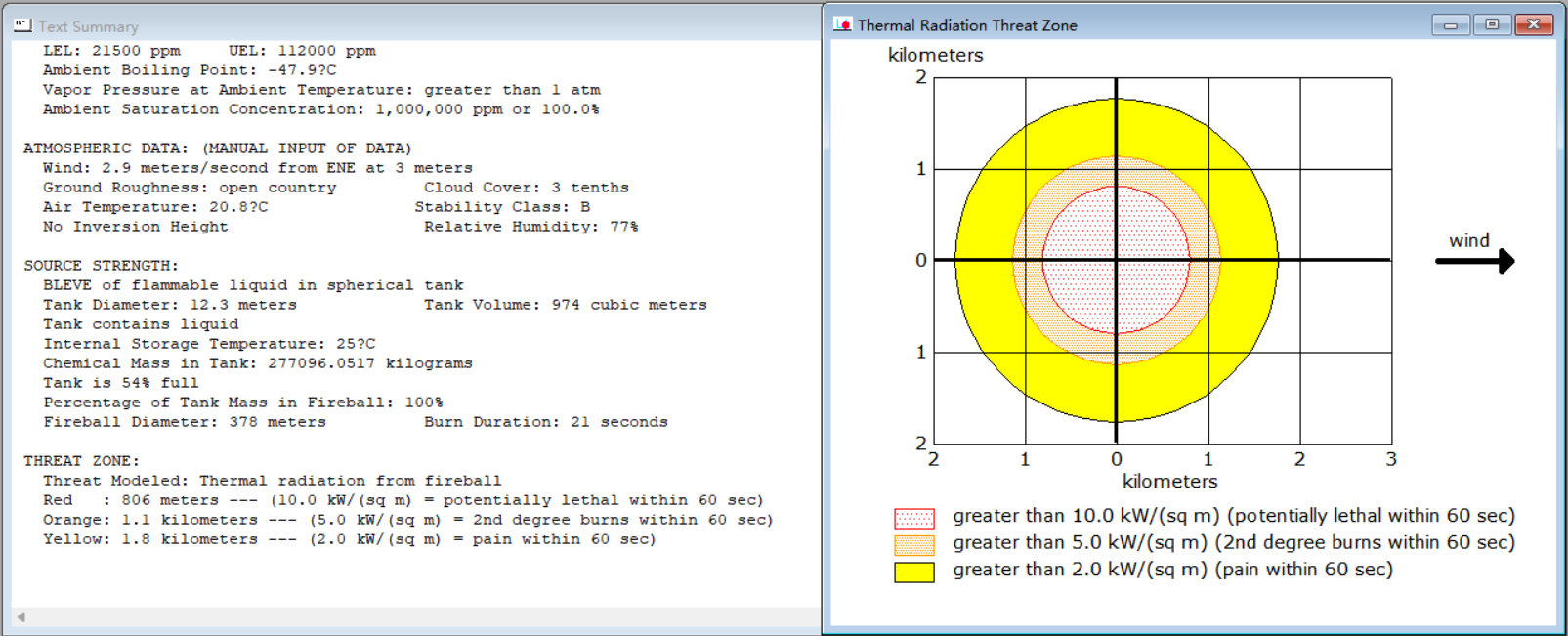Click 'Tank is 54% full' line
Viewport: 1568px width, 636px height.
(121, 383)
